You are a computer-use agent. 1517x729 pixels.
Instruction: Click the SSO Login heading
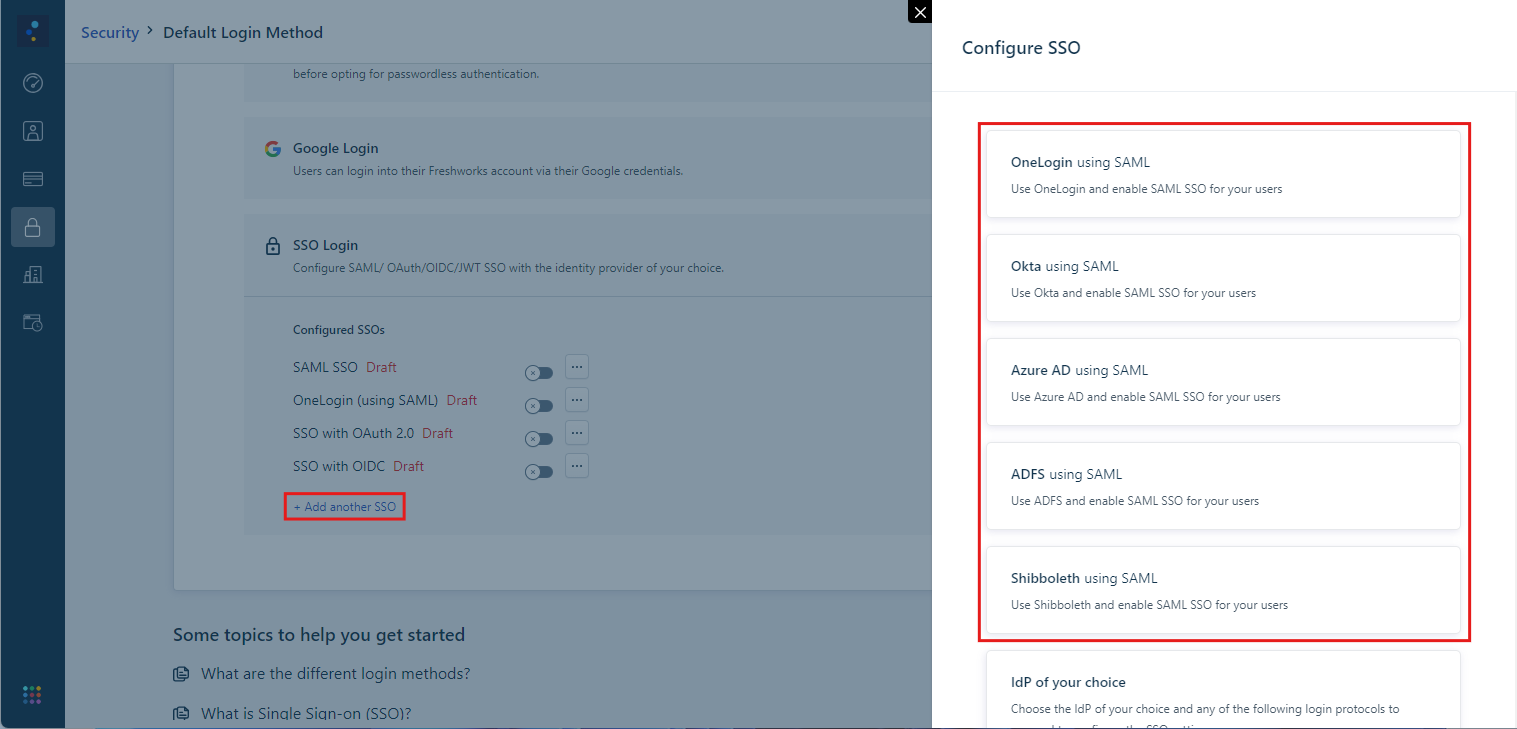(x=325, y=245)
